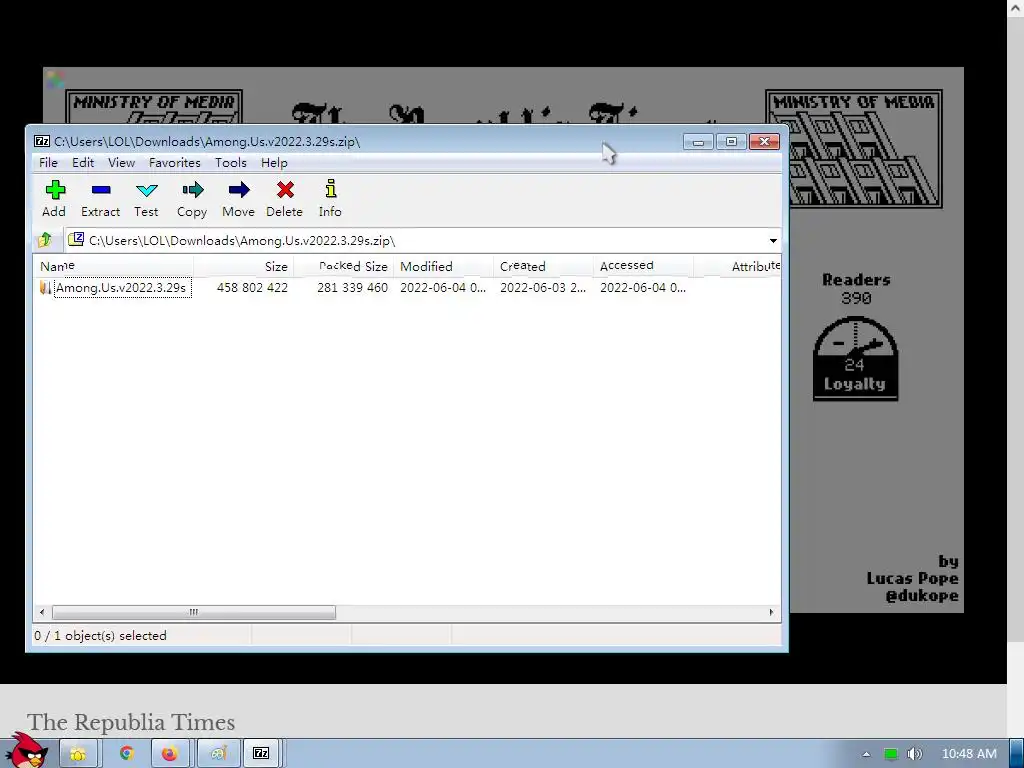The width and height of the screenshot is (1024, 768).
Task: Open the Info tool
Action: pyautogui.click(x=330, y=189)
